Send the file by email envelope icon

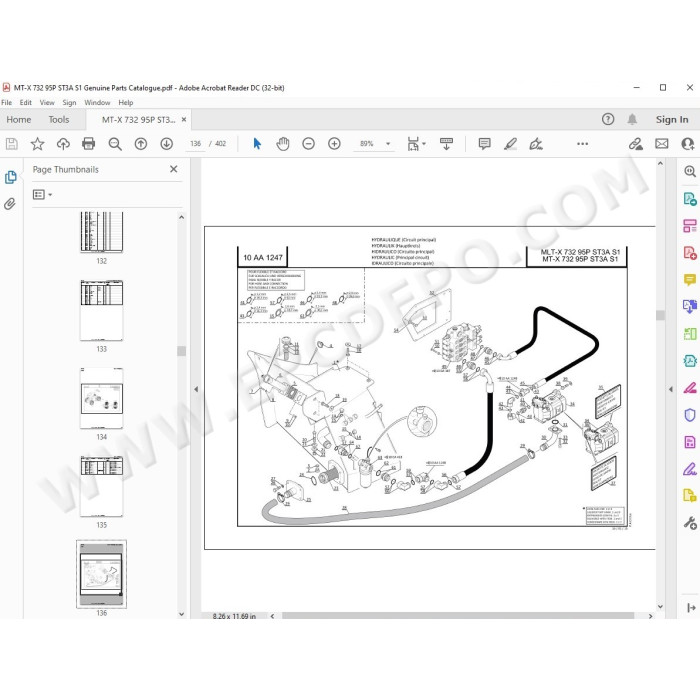click(x=662, y=144)
